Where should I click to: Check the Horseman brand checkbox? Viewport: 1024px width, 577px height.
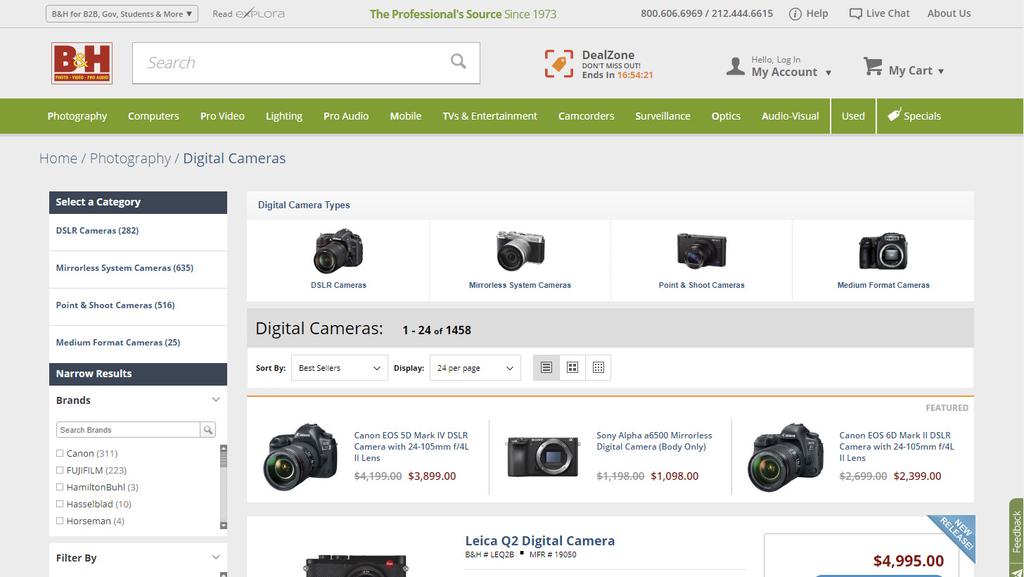[60, 521]
